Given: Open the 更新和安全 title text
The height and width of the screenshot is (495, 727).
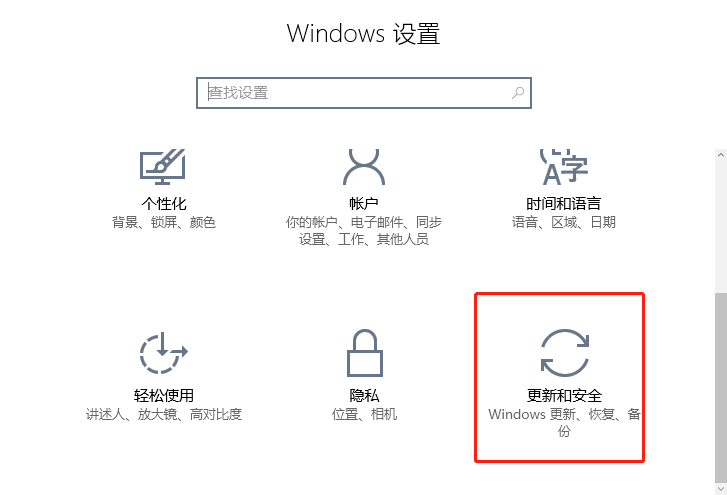Looking at the screenshot, I should point(564,395).
